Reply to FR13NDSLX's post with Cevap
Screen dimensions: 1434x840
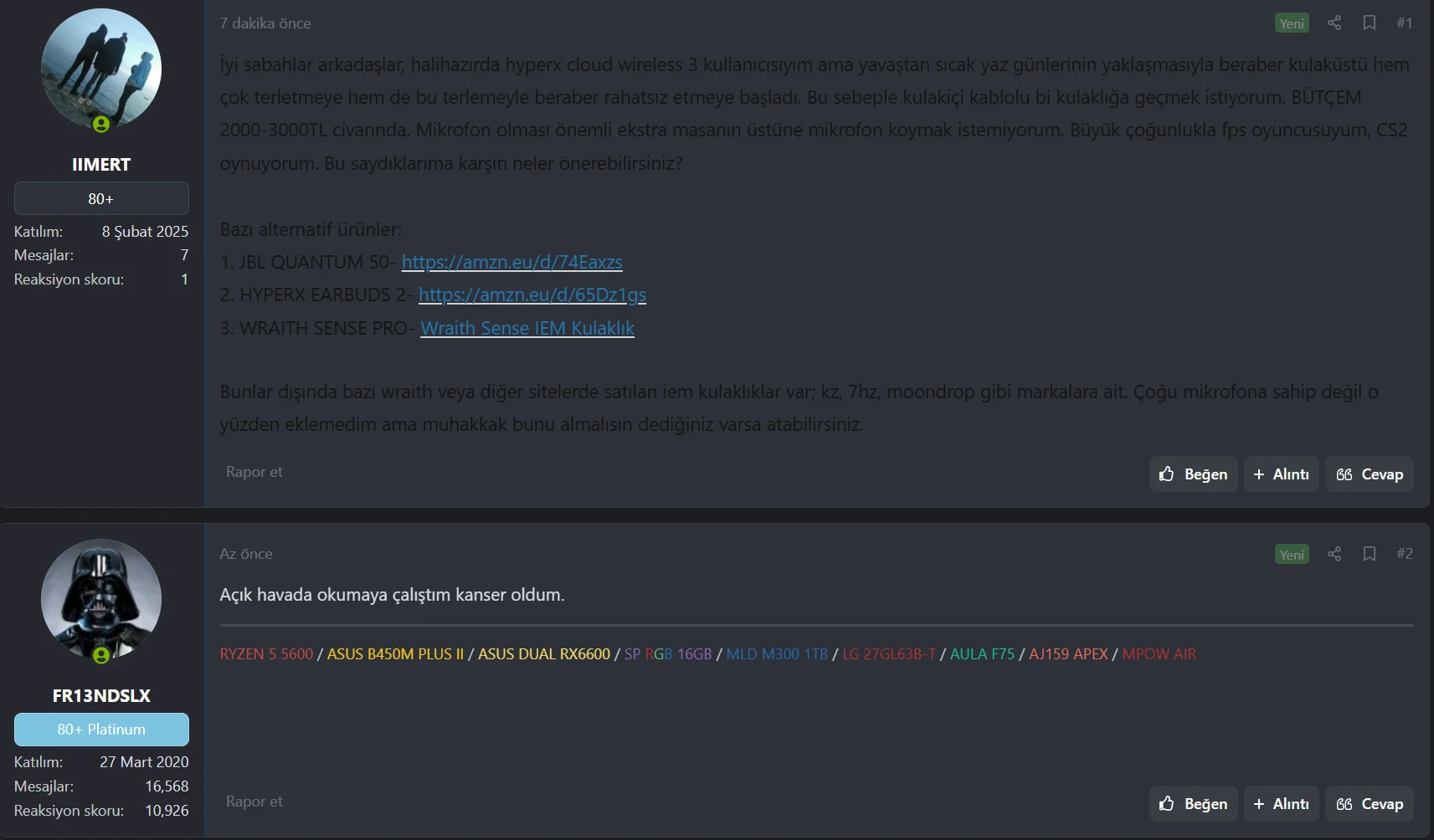(x=1370, y=804)
